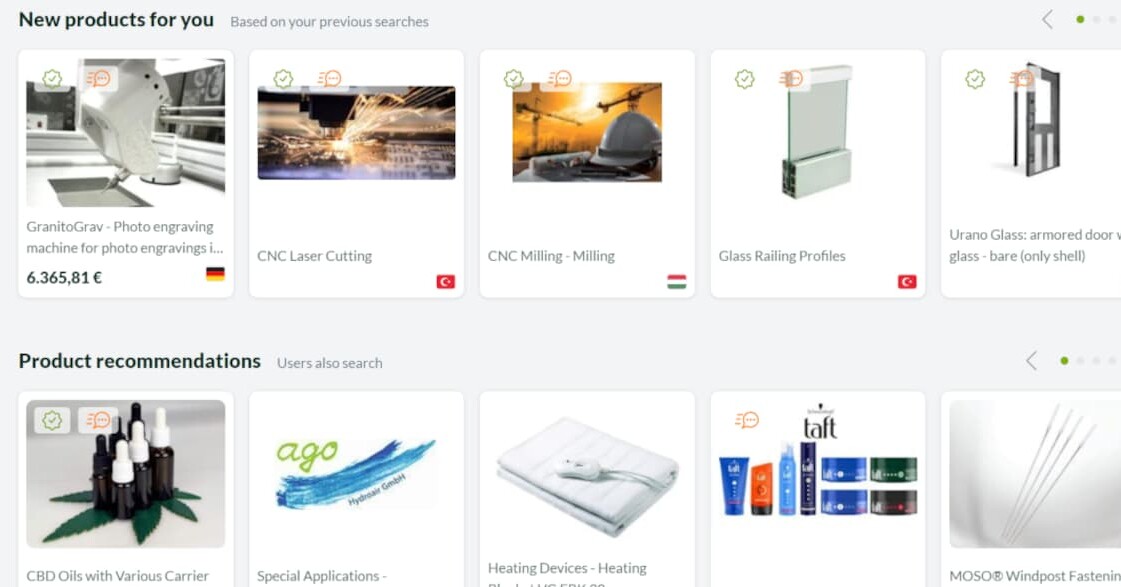Click the verified badge on CNC Laser Cutting
Viewport: 1121px width, 587px height.
283,79
